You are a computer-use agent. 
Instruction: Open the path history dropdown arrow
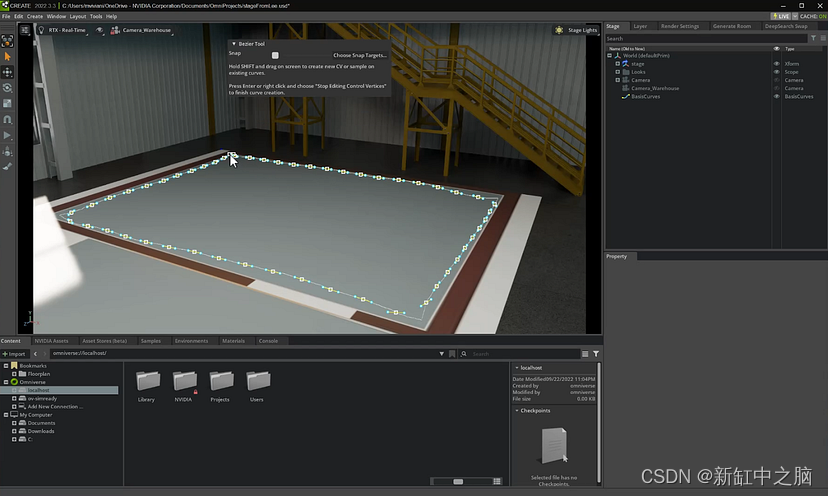click(441, 354)
